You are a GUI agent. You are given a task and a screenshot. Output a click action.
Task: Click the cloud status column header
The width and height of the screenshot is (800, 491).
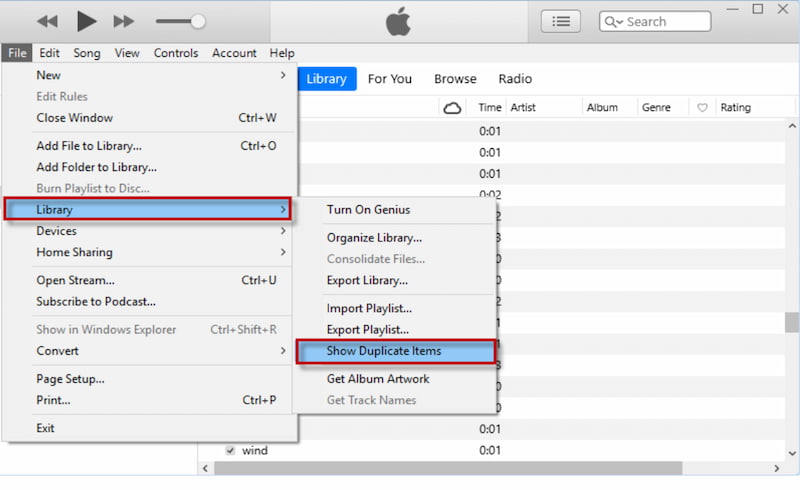click(452, 108)
